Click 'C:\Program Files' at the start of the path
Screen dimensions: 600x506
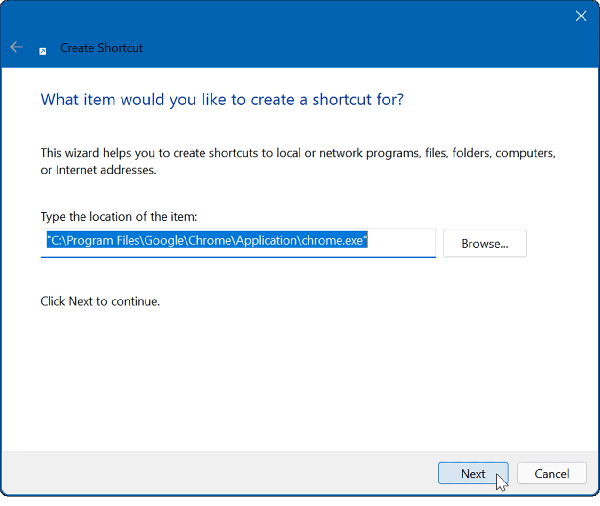pyautogui.click(x=91, y=242)
